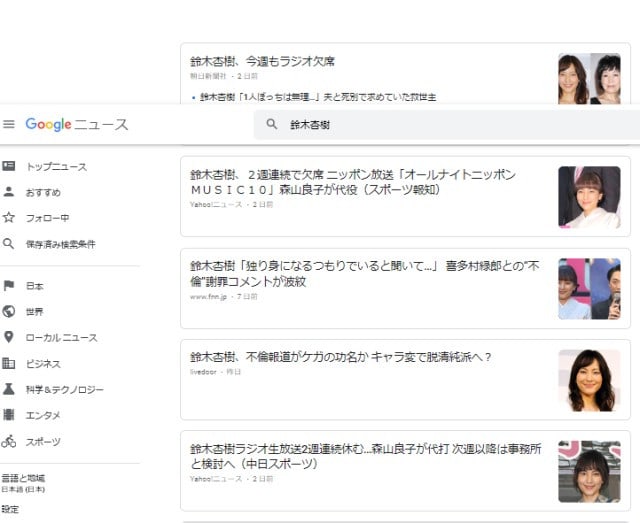Select the 科学&テクノロジー category

coord(65,389)
